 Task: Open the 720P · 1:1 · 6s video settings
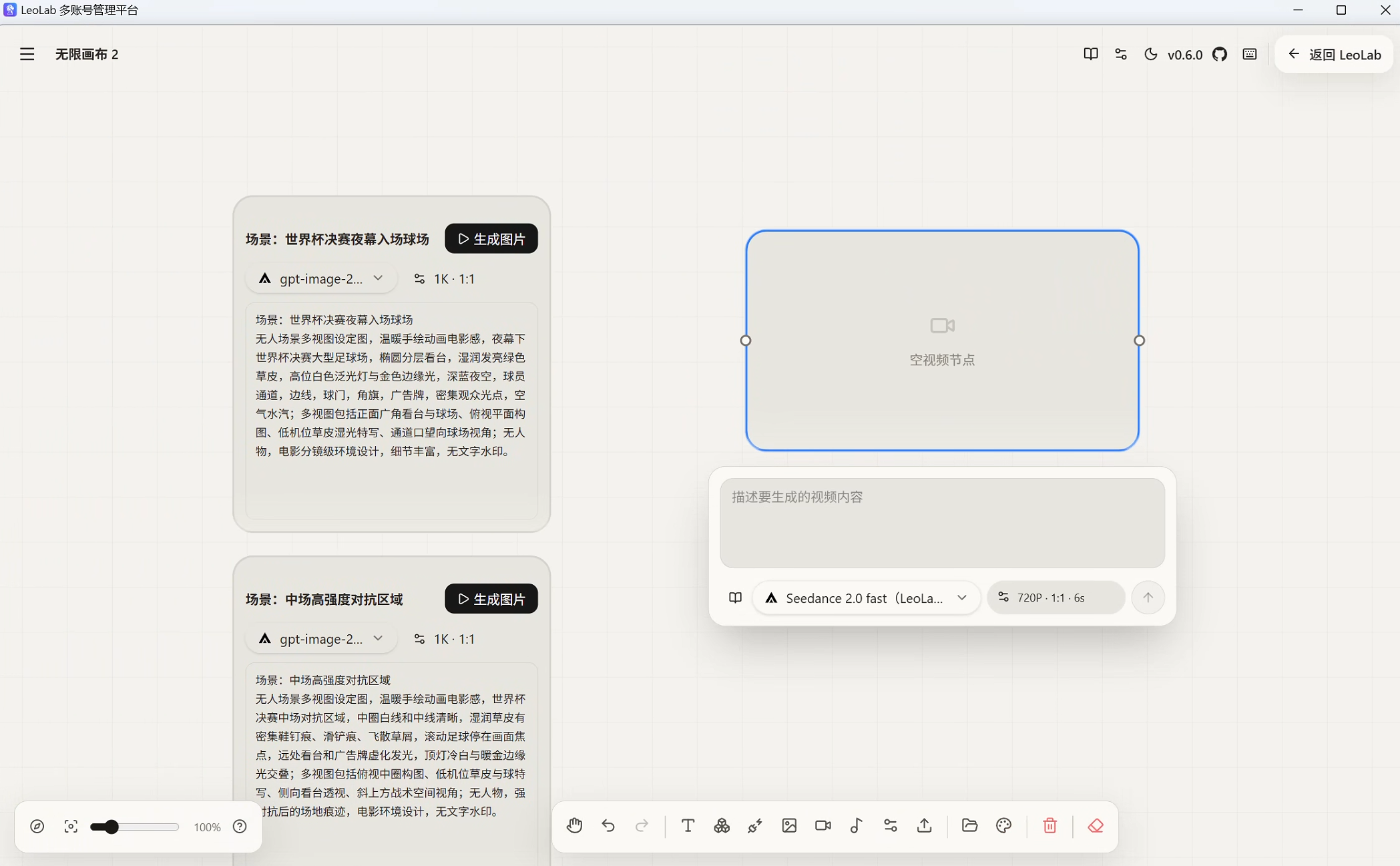(1056, 598)
